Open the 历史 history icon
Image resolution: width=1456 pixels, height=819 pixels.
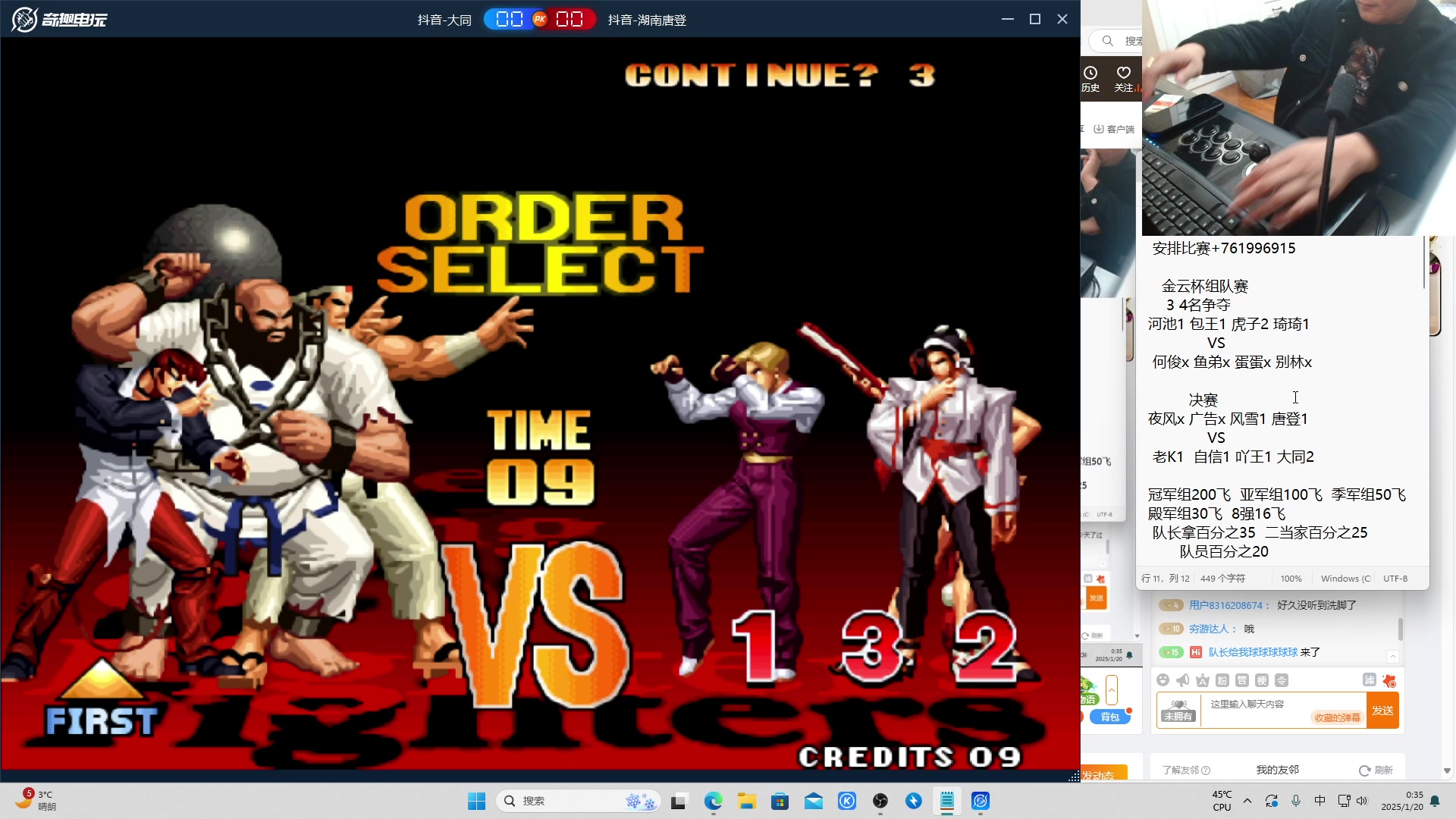click(x=1090, y=79)
